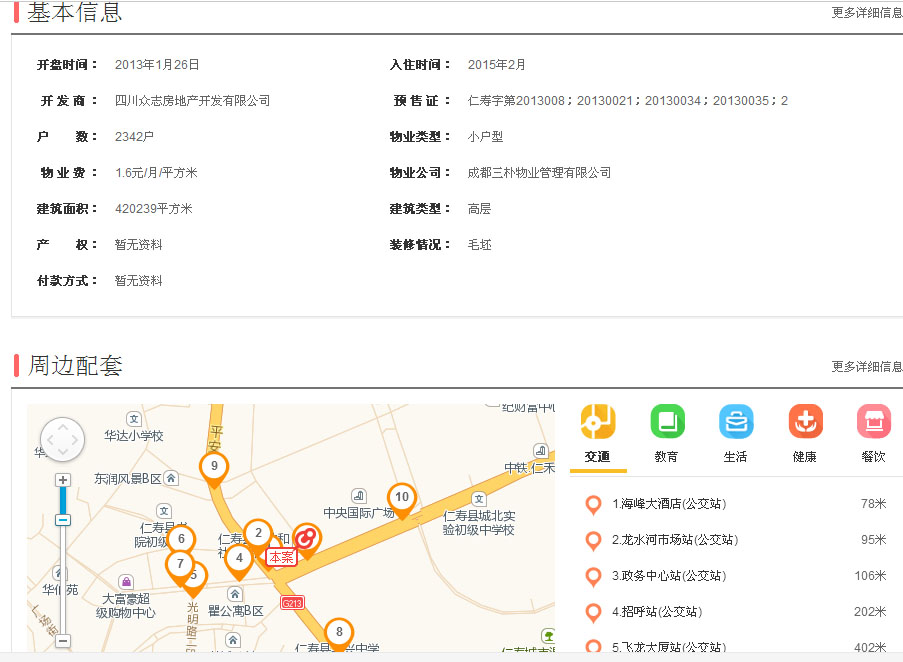Click map marker number 9
The image size is (903, 662).
point(214,467)
